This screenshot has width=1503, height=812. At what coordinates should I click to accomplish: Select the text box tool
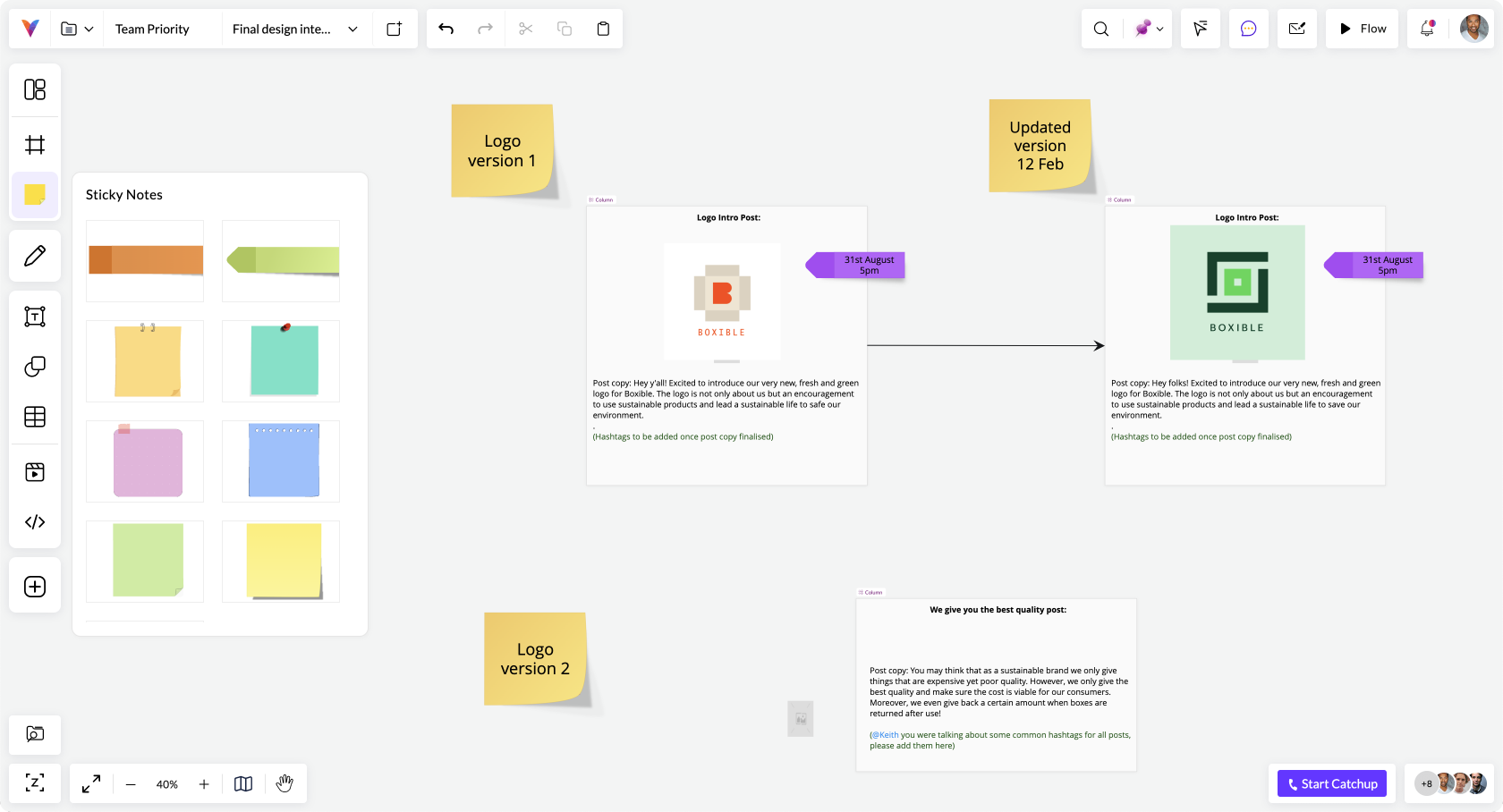(x=35, y=317)
